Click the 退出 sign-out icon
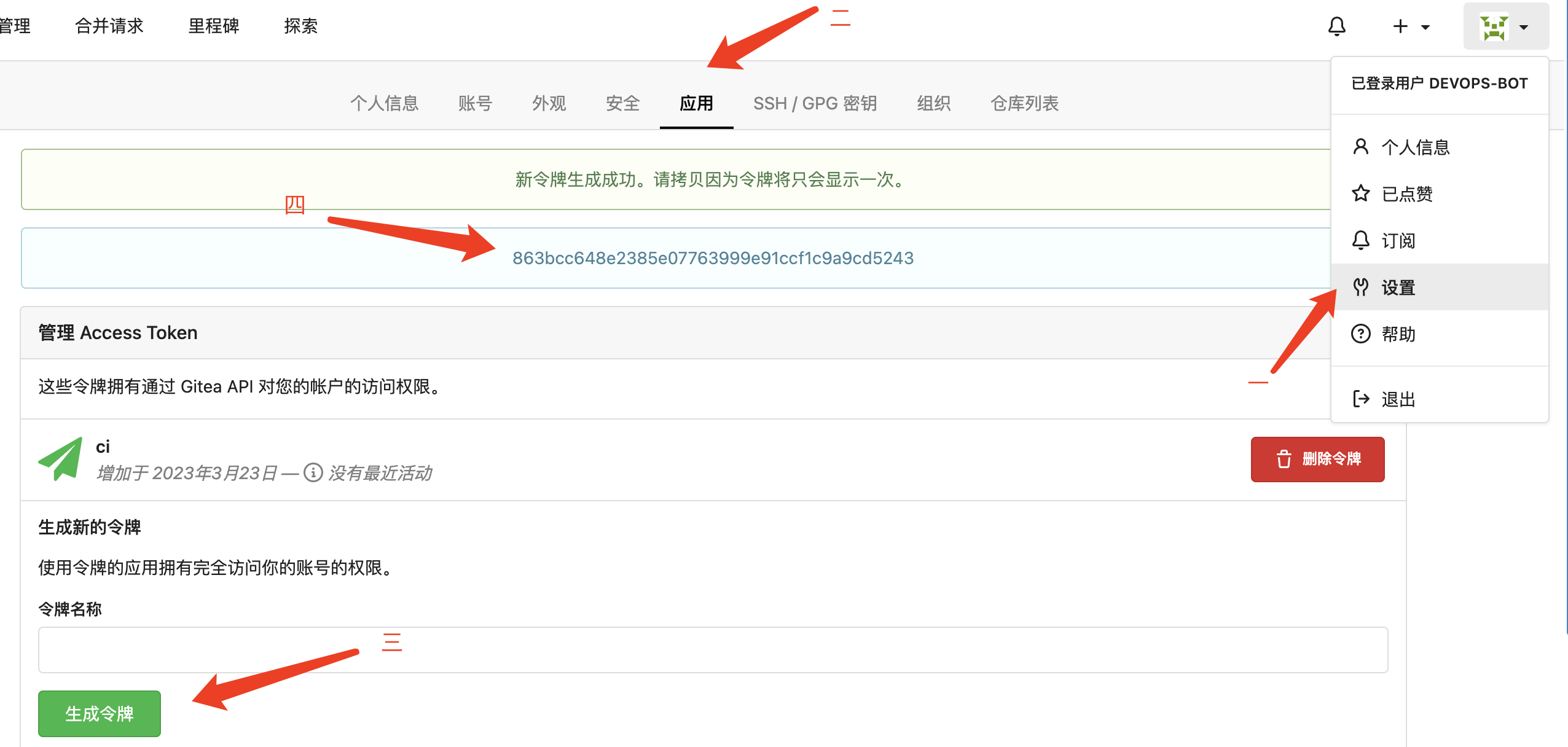 (x=1360, y=399)
